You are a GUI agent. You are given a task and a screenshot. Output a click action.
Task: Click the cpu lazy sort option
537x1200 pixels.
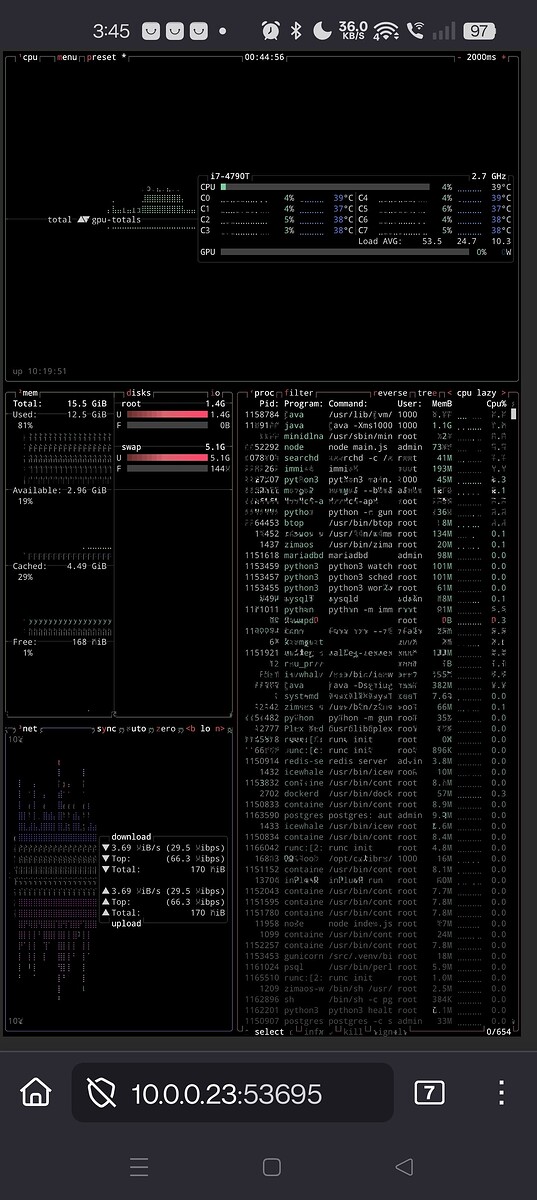477,393
